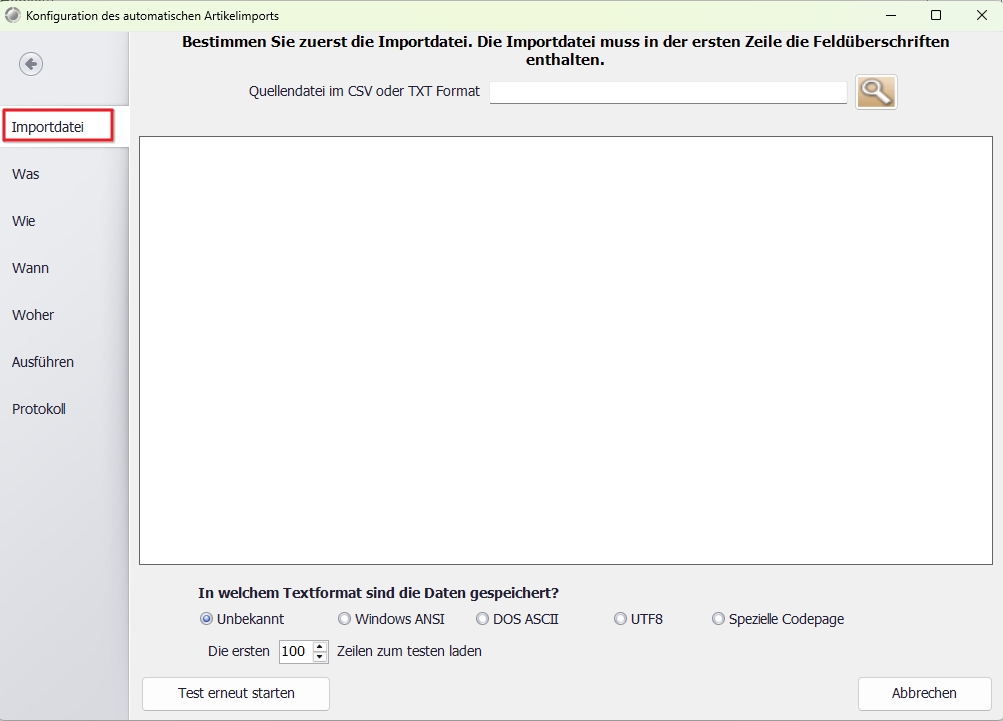Increase the test line count
Image resolution: width=1003 pixels, height=721 pixels.
click(320, 646)
